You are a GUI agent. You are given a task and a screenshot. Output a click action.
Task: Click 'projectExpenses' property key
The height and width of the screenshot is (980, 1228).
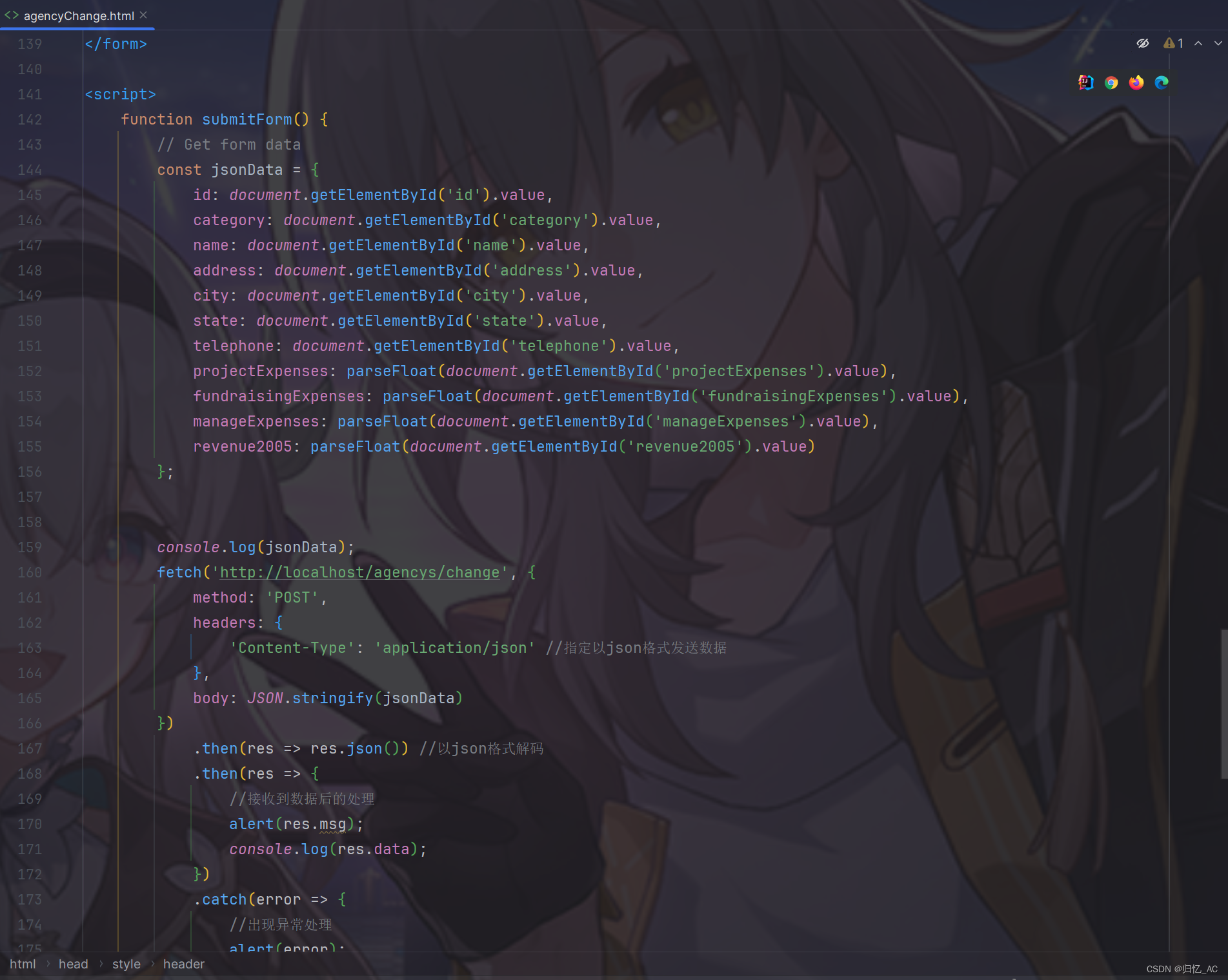click(x=261, y=371)
